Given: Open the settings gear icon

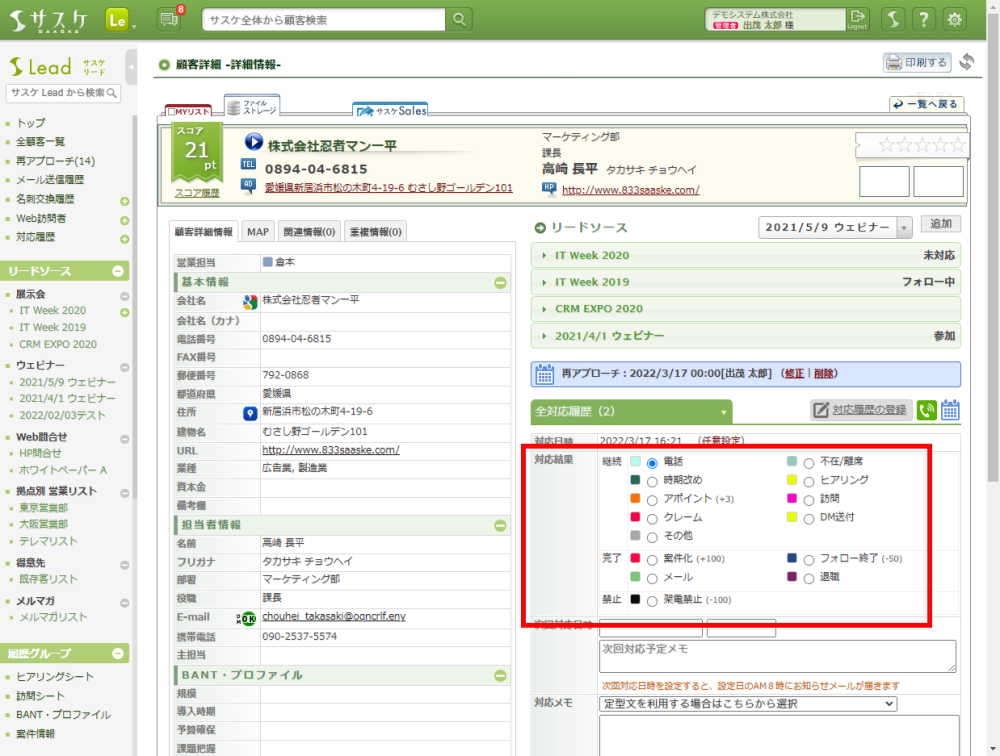Looking at the screenshot, I should pos(955,20).
